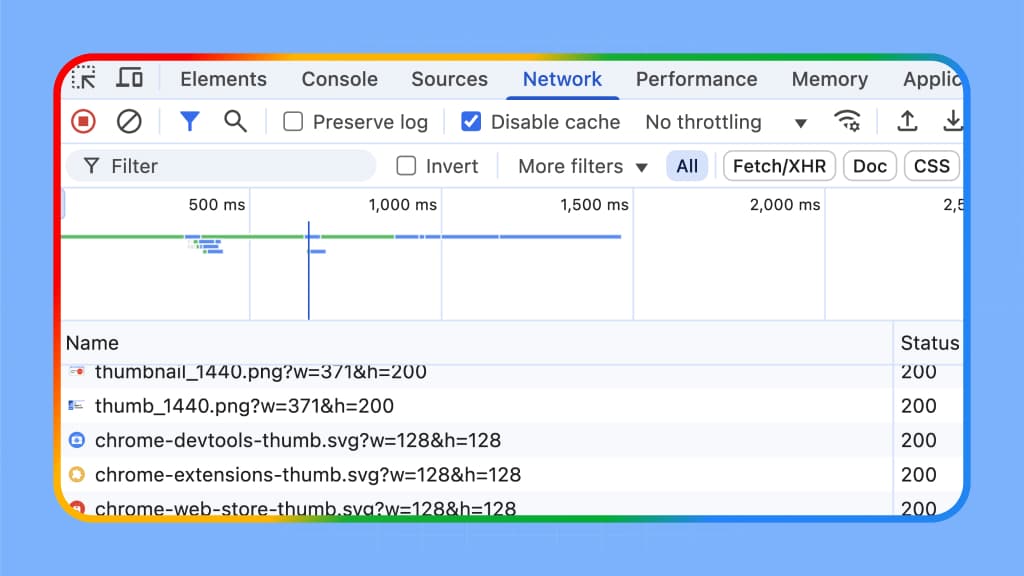Select the chrome-devtools-thumb.svg request row
This screenshot has height=576, width=1024.
(x=297, y=440)
